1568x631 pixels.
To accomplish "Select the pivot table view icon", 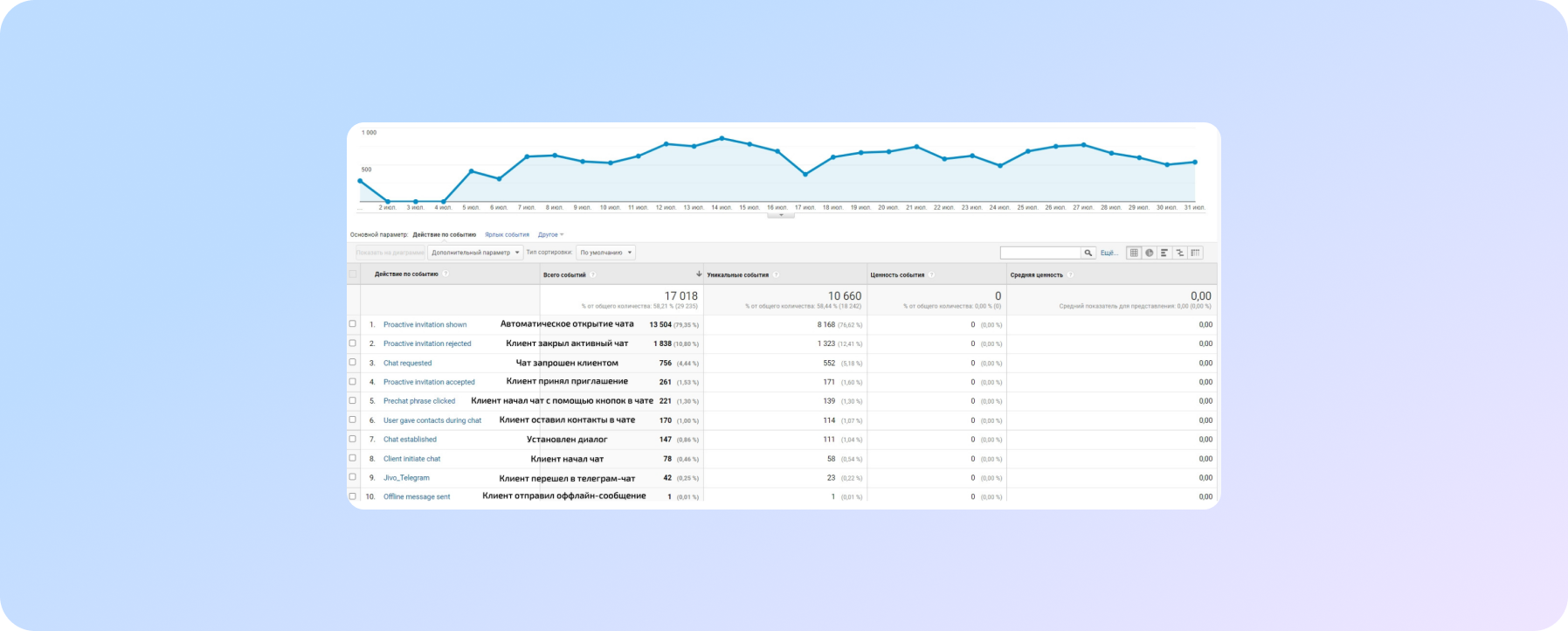I will [x=1195, y=253].
